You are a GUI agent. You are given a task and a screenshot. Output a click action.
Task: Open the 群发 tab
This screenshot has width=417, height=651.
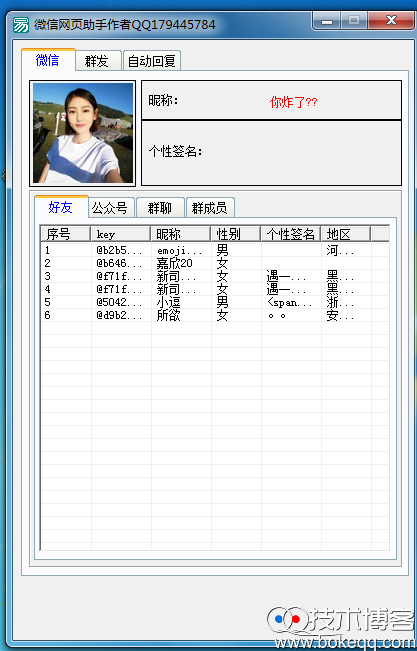pos(98,61)
